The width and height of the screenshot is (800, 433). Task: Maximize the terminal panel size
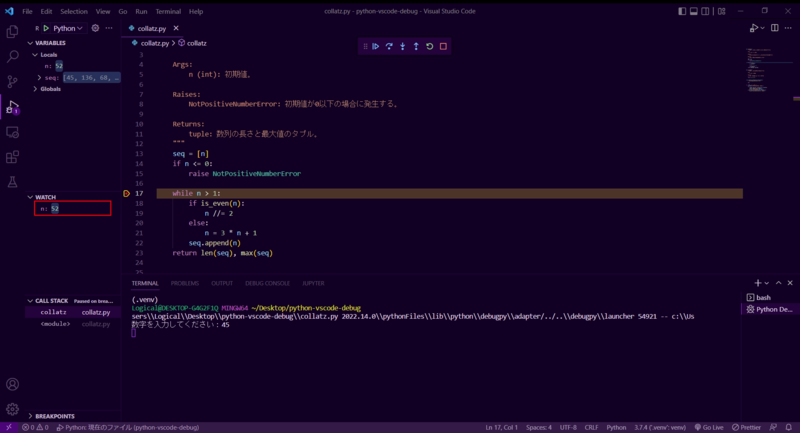[779, 283]
